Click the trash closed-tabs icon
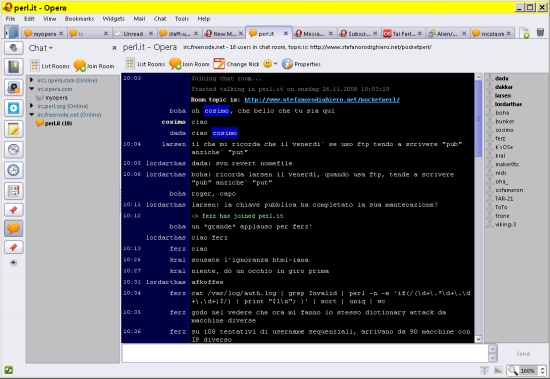550x379 pixels. pyautogui.click(x=540, y=33)
